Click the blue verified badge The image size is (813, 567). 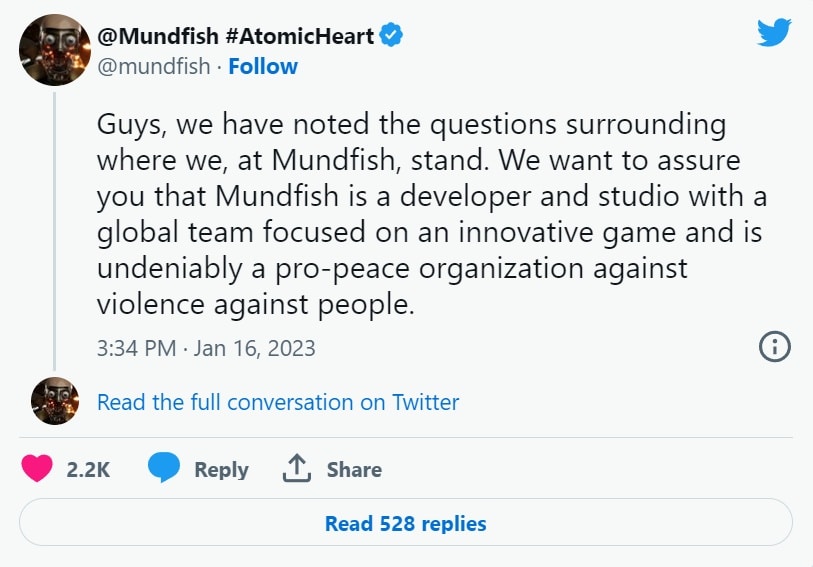(x=392, y=37)
